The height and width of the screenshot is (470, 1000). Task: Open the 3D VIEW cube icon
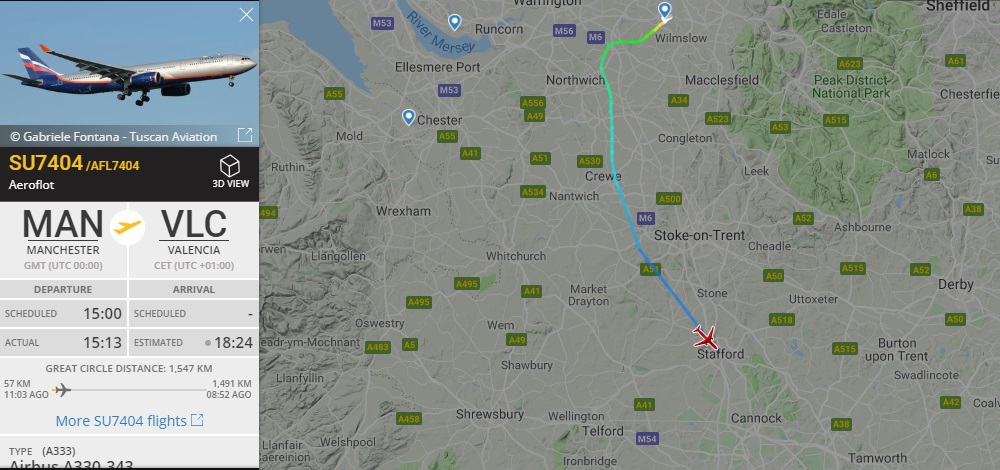tap(230, 166)
